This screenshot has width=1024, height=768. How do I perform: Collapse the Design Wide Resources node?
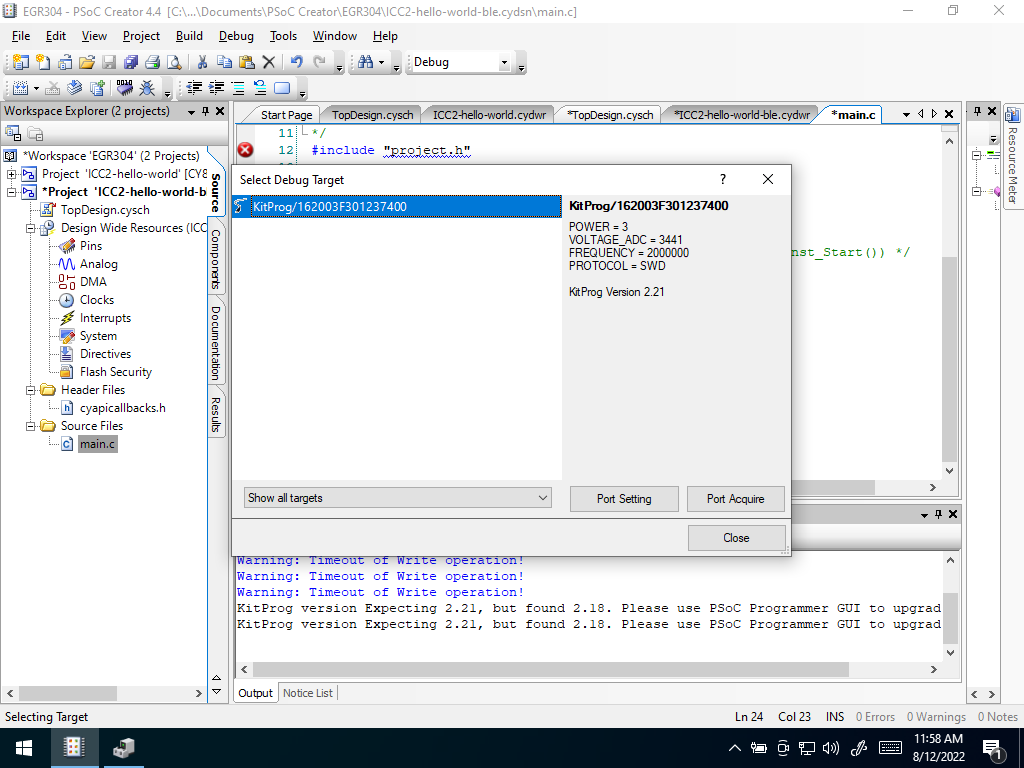[31, 228]
